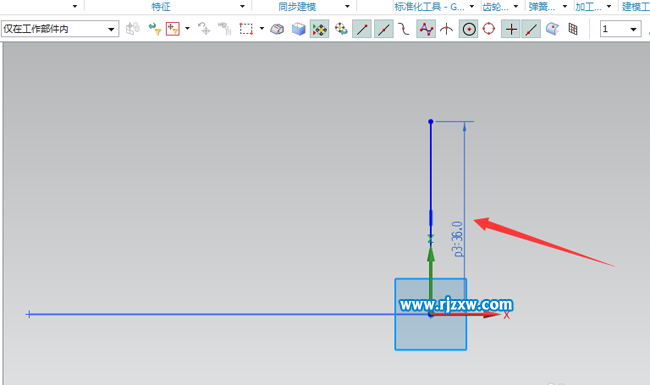Click the blue sketch plane square
Image resolution: width=650 pixels, height=385 pixels.
(431, 314)
